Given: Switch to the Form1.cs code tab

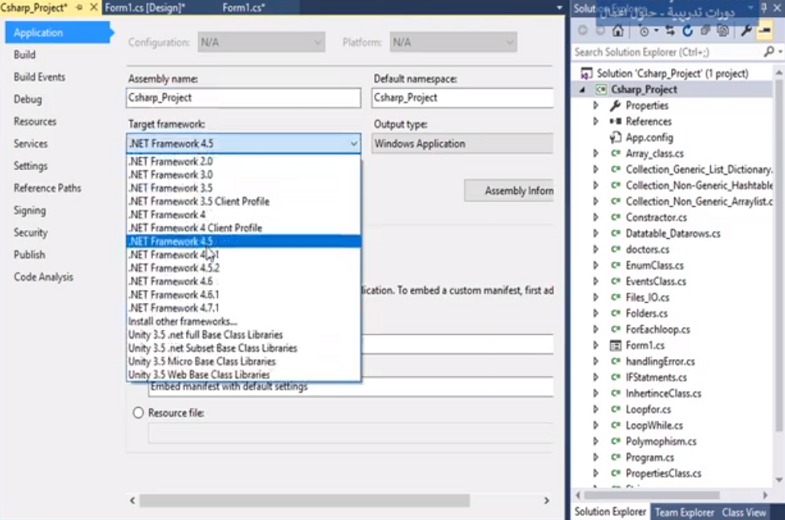Looking at the screenshot, I should 244,8.
